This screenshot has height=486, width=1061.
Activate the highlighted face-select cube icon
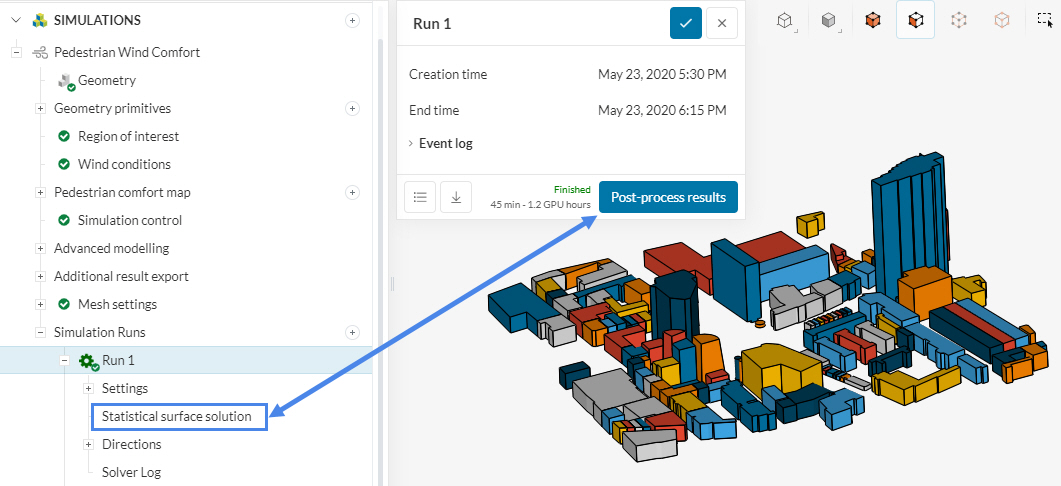(915, 20)
